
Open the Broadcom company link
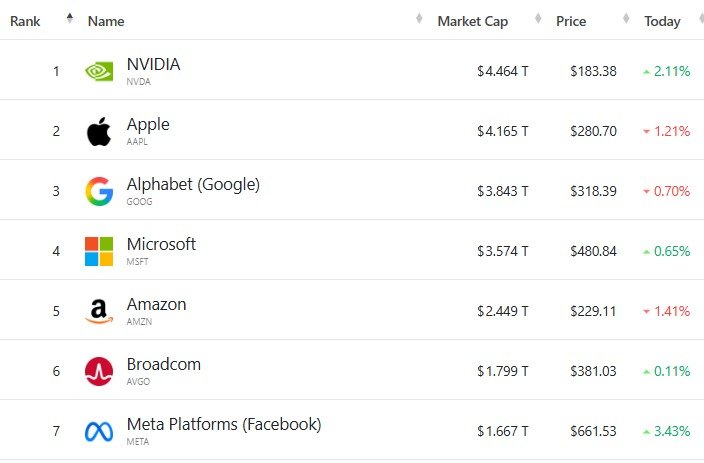pyautogui.click(x=163, y=365)
